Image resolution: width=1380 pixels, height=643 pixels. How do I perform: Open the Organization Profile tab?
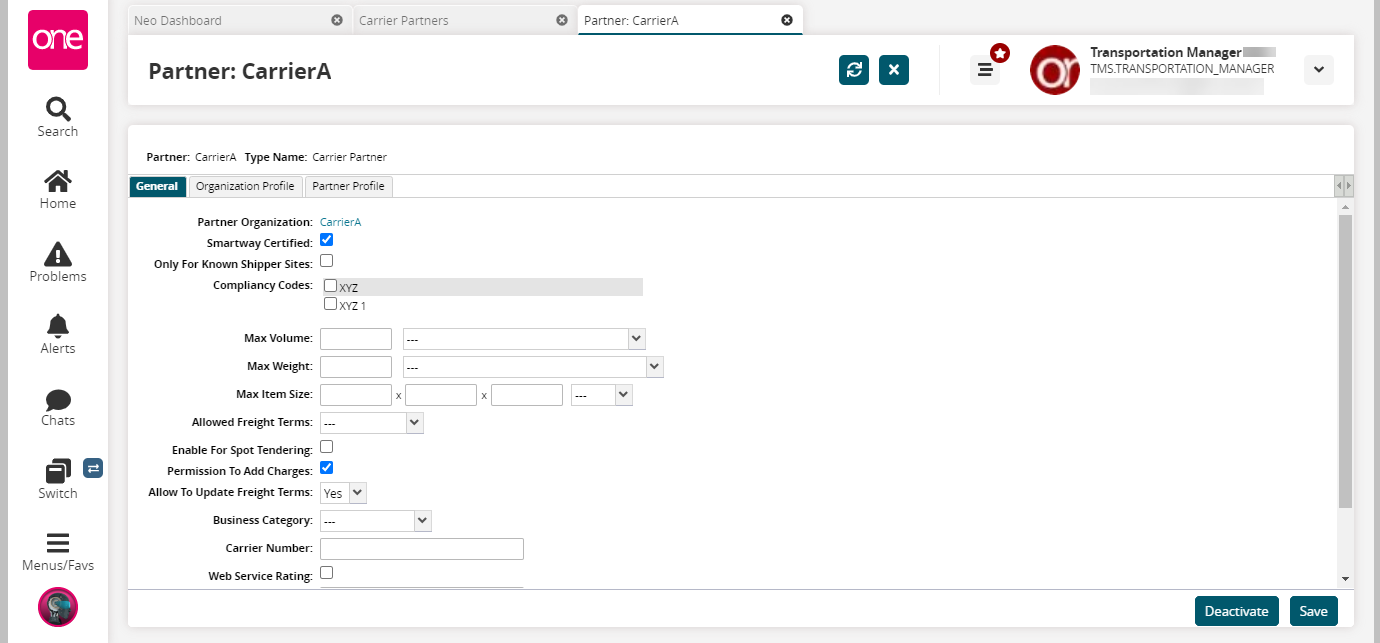coord(245,186)
